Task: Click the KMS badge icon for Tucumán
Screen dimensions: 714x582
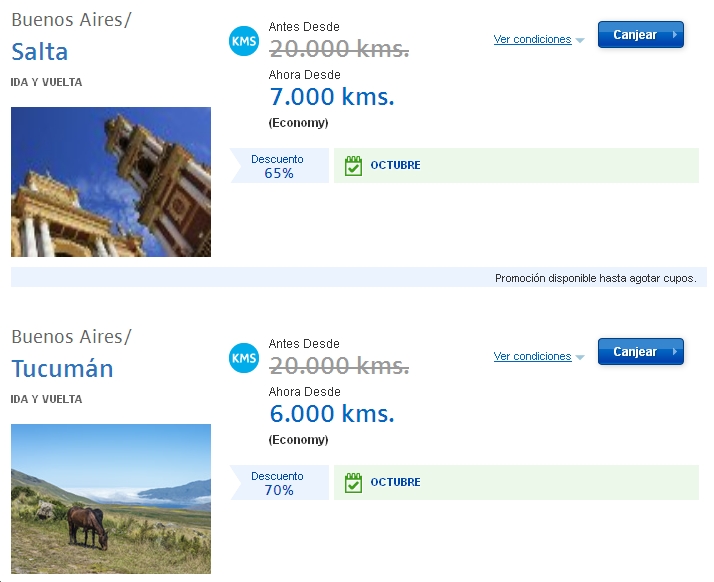Action: point(244,358)
